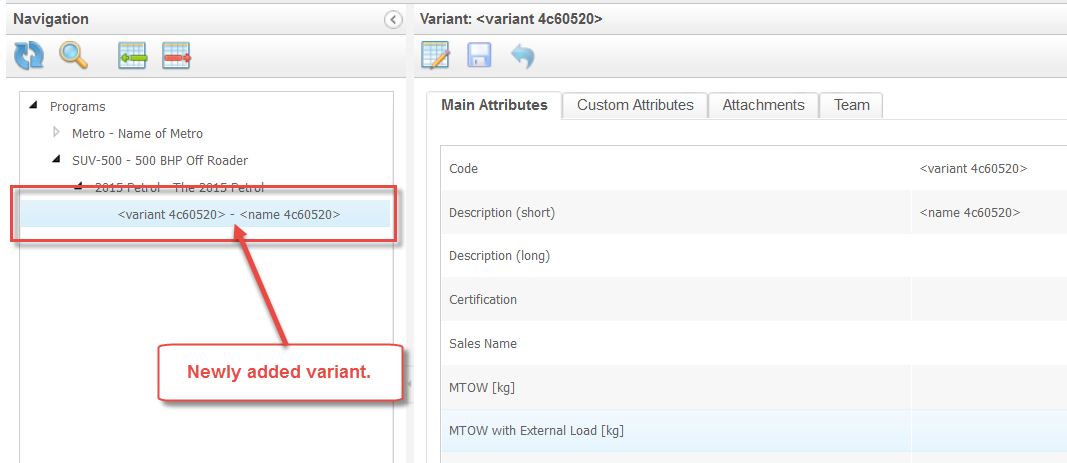Screen dimensions: 1067x463
Task: Switch to the Main Attributes tab
Action: pos(494,105)
